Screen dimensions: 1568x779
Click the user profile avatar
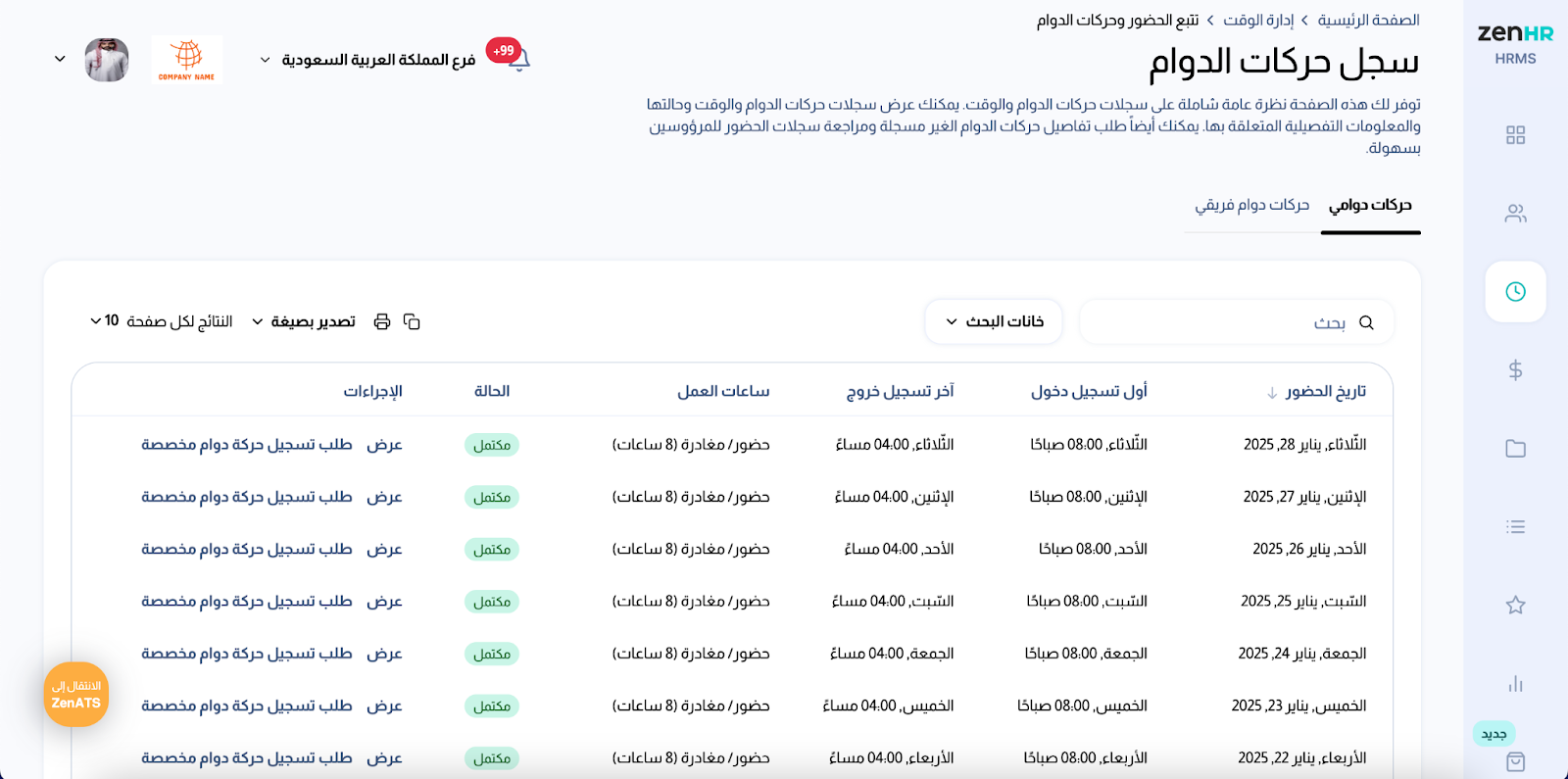[107, 60]
